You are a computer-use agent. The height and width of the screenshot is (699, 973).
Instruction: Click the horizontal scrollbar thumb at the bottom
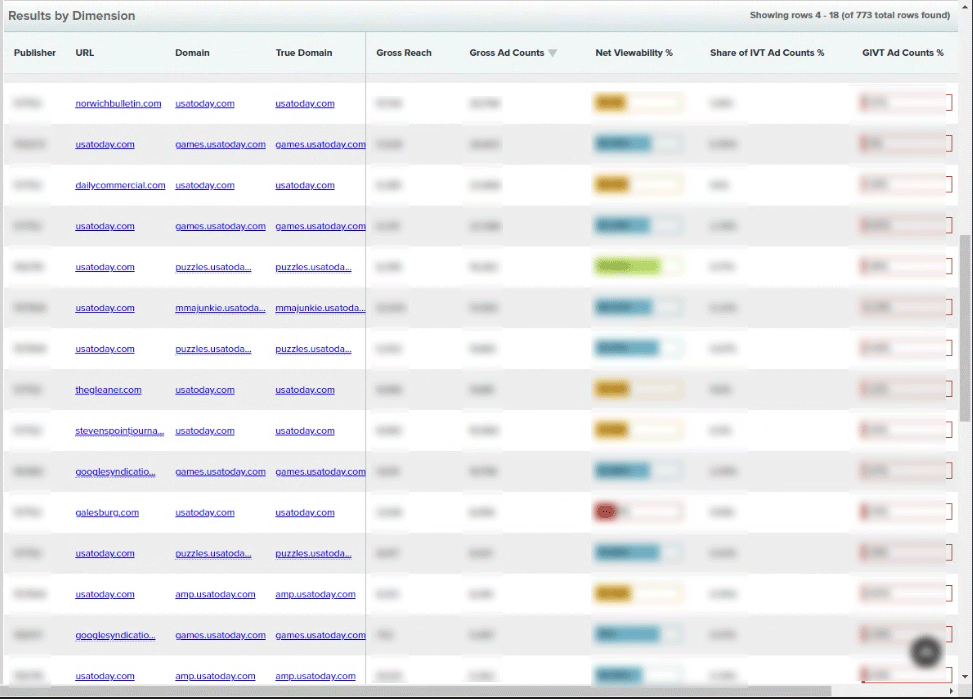416,691
